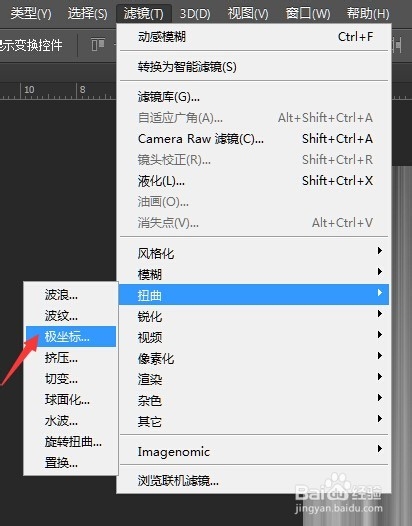412x526 pixels.
Task: Open 滤镜库(G)... filter gallery
Action: coord(254,97)
